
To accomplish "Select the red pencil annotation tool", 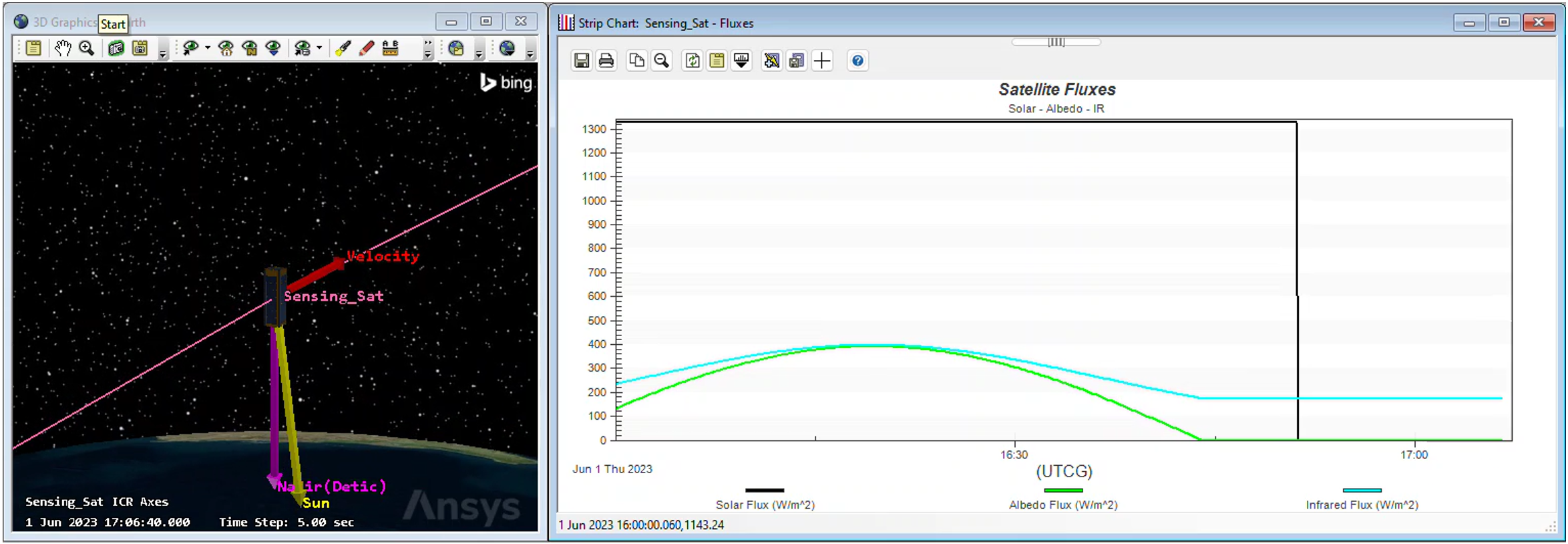I will tap(366, 48).
